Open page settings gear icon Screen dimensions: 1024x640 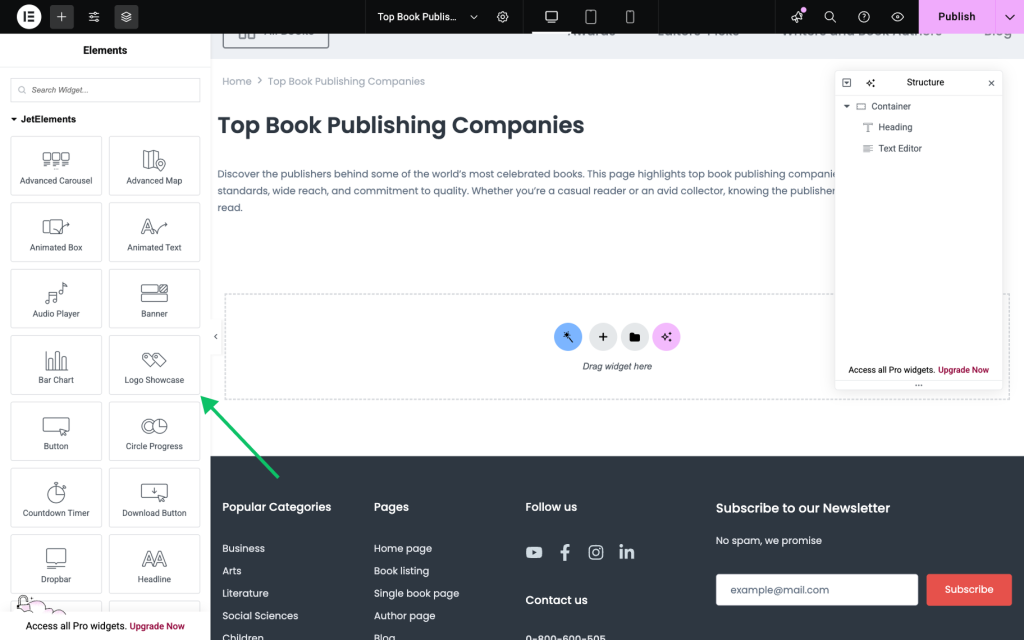tap(502, 17)
